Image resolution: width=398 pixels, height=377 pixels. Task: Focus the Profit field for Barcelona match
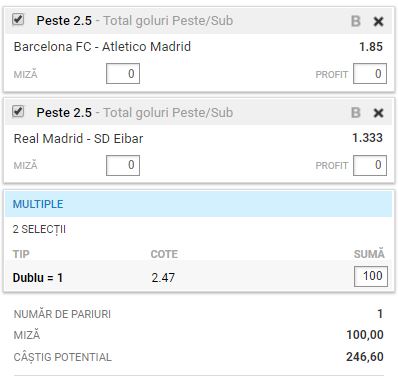click(370, 74)
